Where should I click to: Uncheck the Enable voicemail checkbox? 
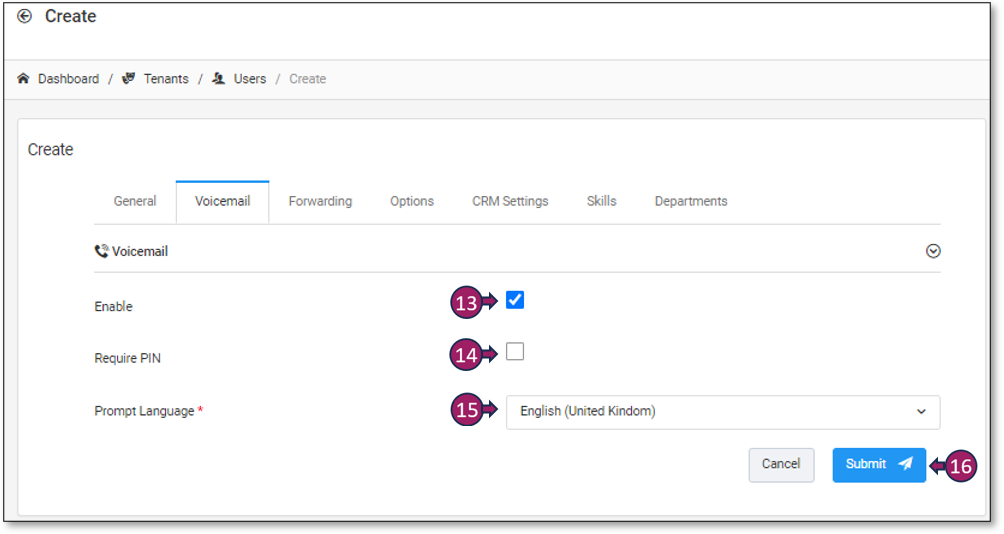[x=515, y=300]
